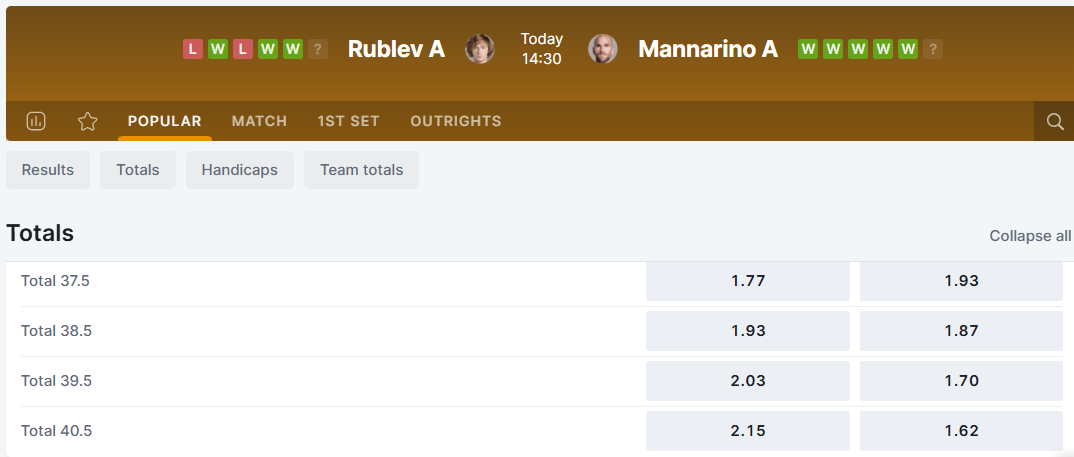1074x457 pixels.
Task: Filter markets by Results
Action: tap(48, 170)
